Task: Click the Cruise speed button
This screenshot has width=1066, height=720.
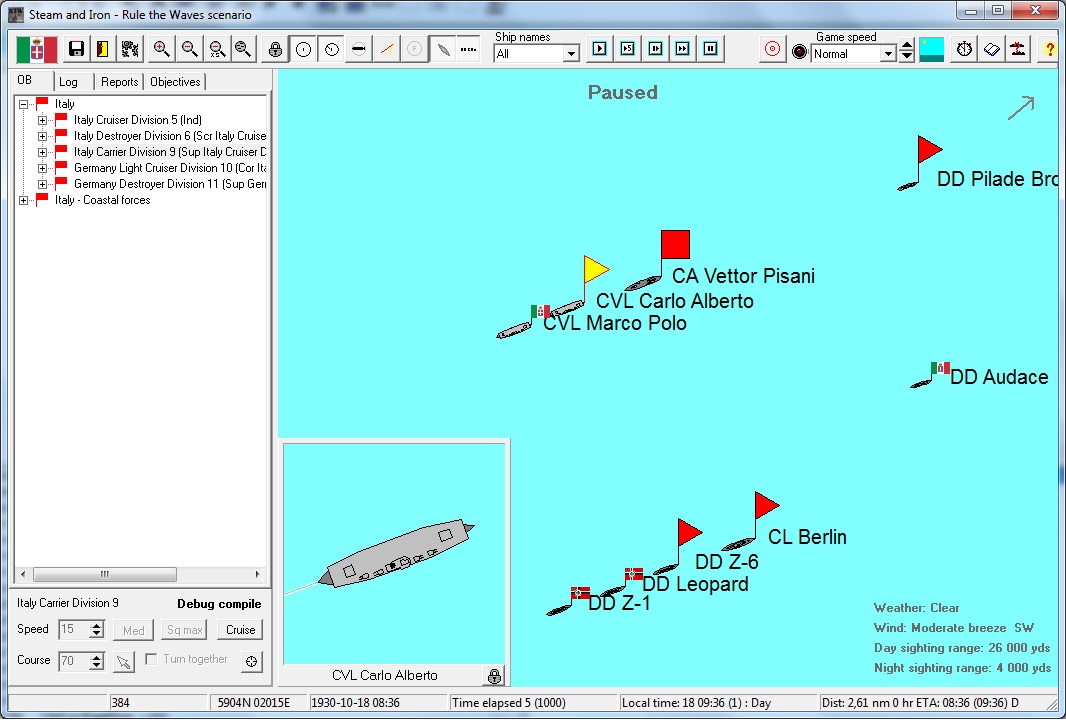Action: click(240, 630)
